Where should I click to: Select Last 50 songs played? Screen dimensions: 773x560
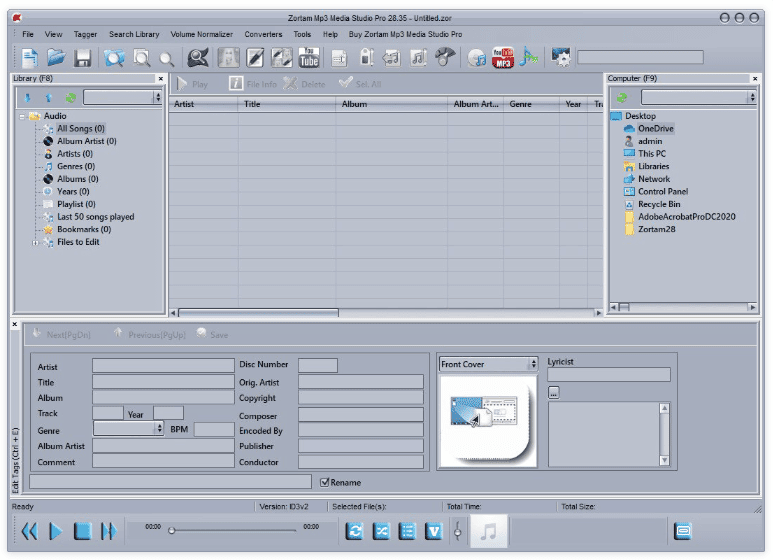coord(96,217)
